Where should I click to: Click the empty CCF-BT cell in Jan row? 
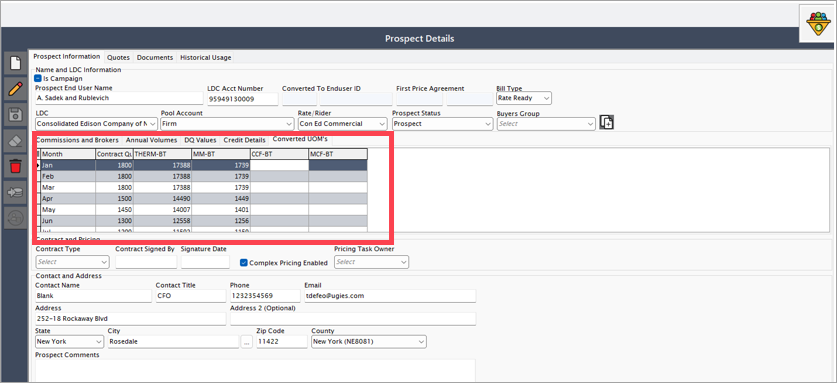pos(280,165)
